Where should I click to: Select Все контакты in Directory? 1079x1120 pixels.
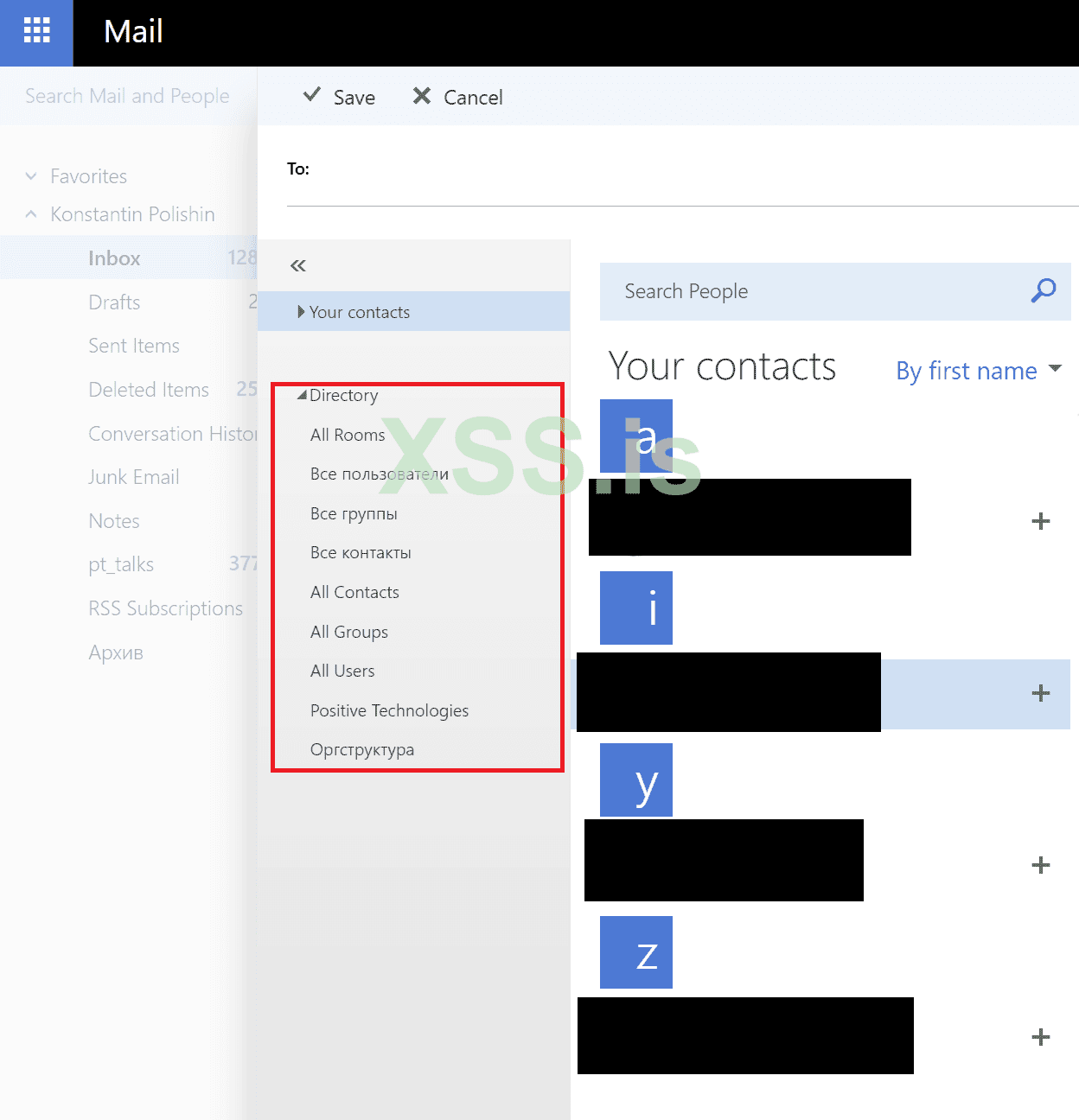click(361, 552)
